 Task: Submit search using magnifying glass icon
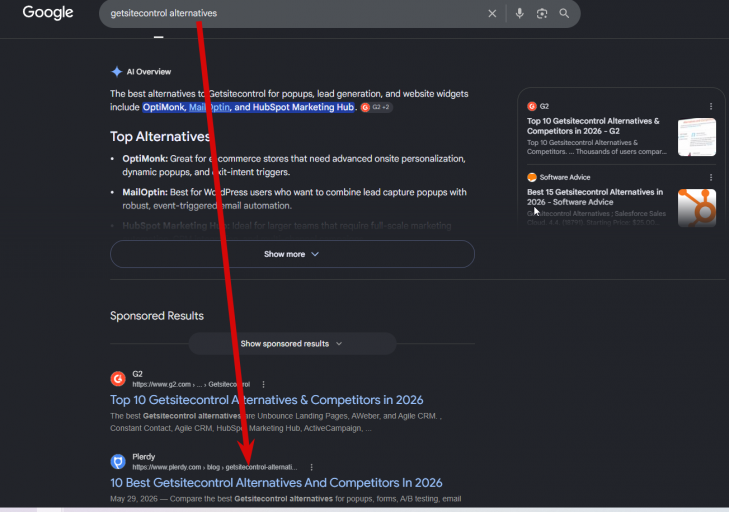pos(564,13)
